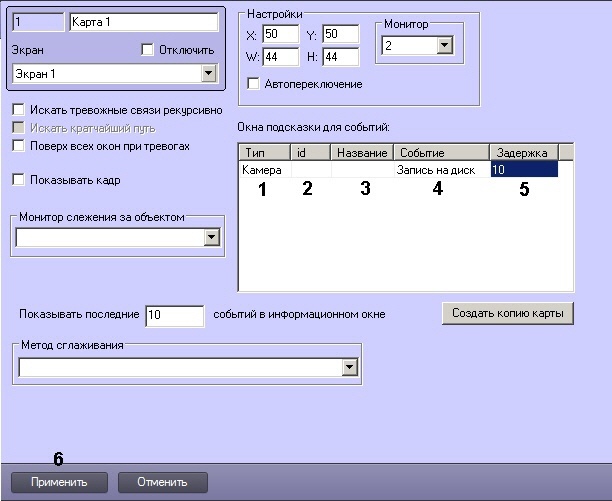Select the Задержка cell with value 10
612x501 pixels.
click(x=523, y=171)
